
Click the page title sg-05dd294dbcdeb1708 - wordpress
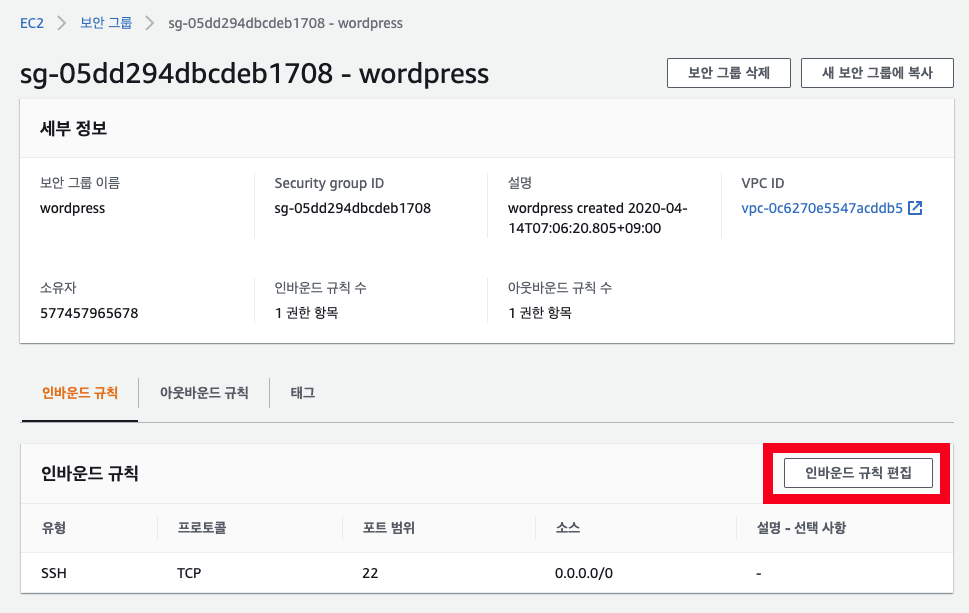pyautogui.click(x=255, y=74)
